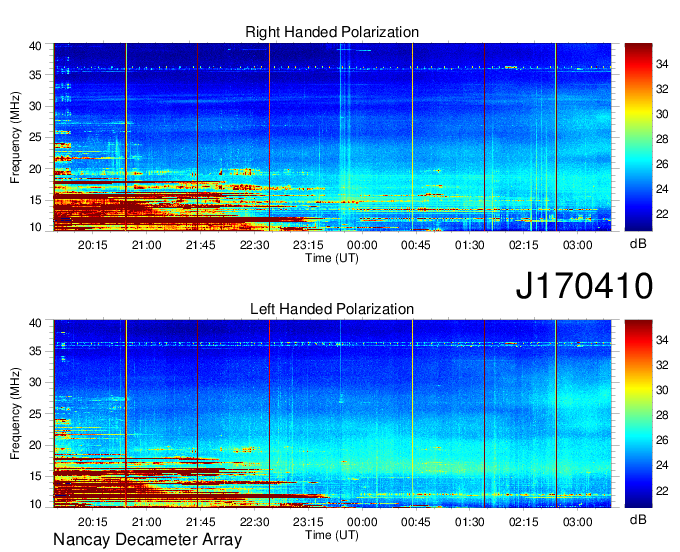Click the Right Handed plot's color scale bar
The width and height of the screenshot is (680, 552).
[638, 137]
